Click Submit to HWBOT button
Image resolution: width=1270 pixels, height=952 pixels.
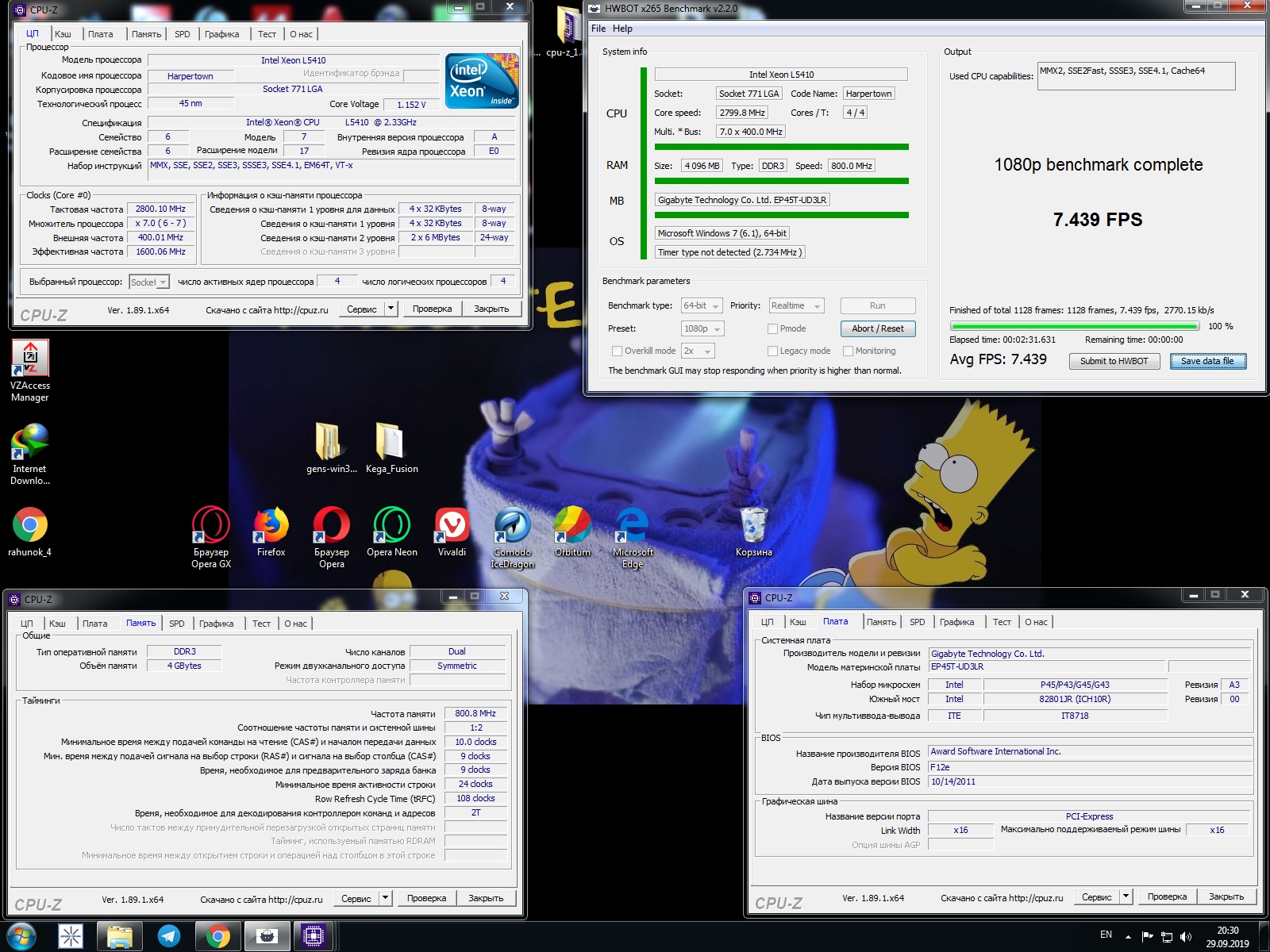[x=1114, y=361]
